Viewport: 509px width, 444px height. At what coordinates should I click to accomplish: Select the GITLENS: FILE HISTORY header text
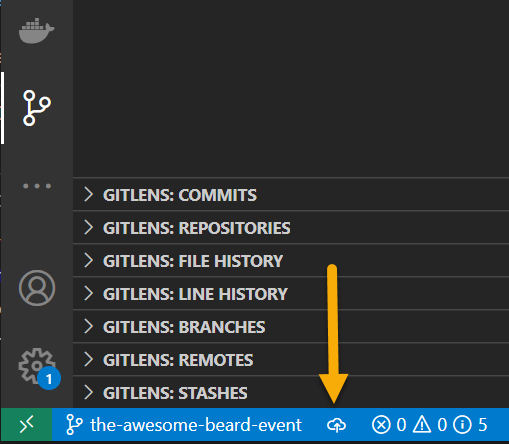(x=193, y=261)
